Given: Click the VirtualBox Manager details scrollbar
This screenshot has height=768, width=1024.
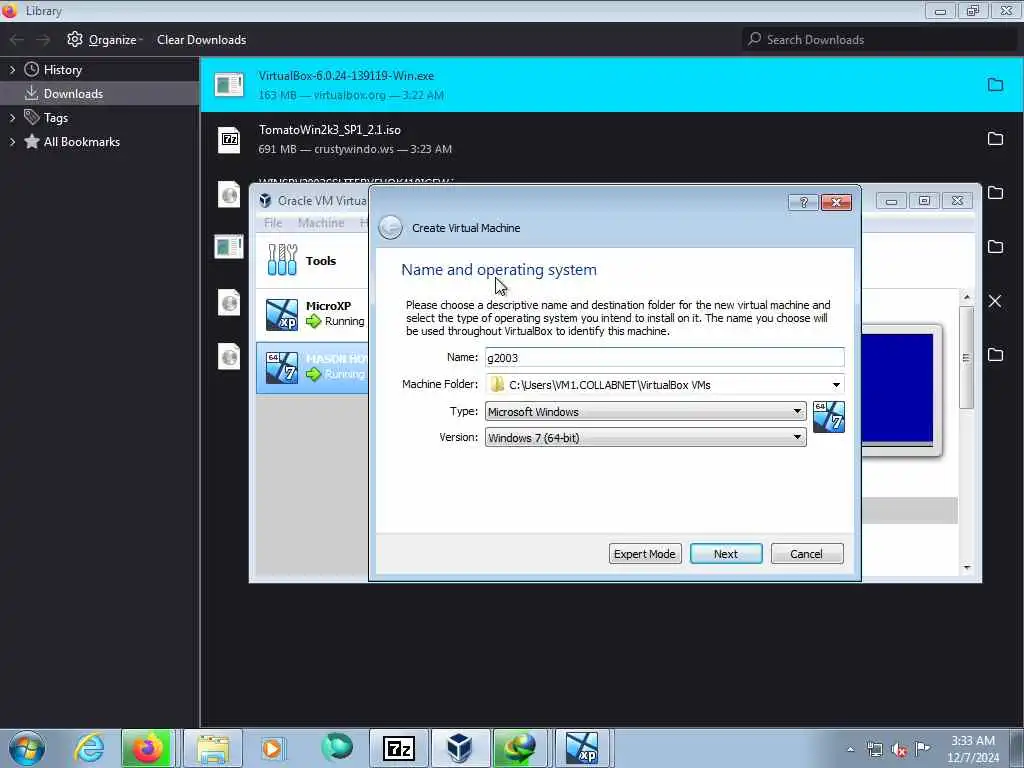Looking at the screenshot, I should click(967, 358).
